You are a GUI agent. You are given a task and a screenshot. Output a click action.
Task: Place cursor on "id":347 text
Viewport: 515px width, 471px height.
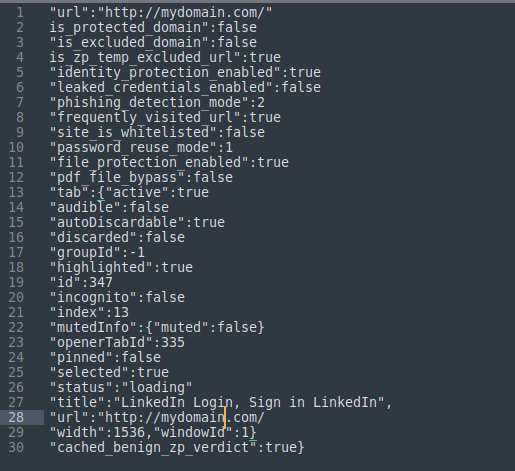tap(81, 282)
